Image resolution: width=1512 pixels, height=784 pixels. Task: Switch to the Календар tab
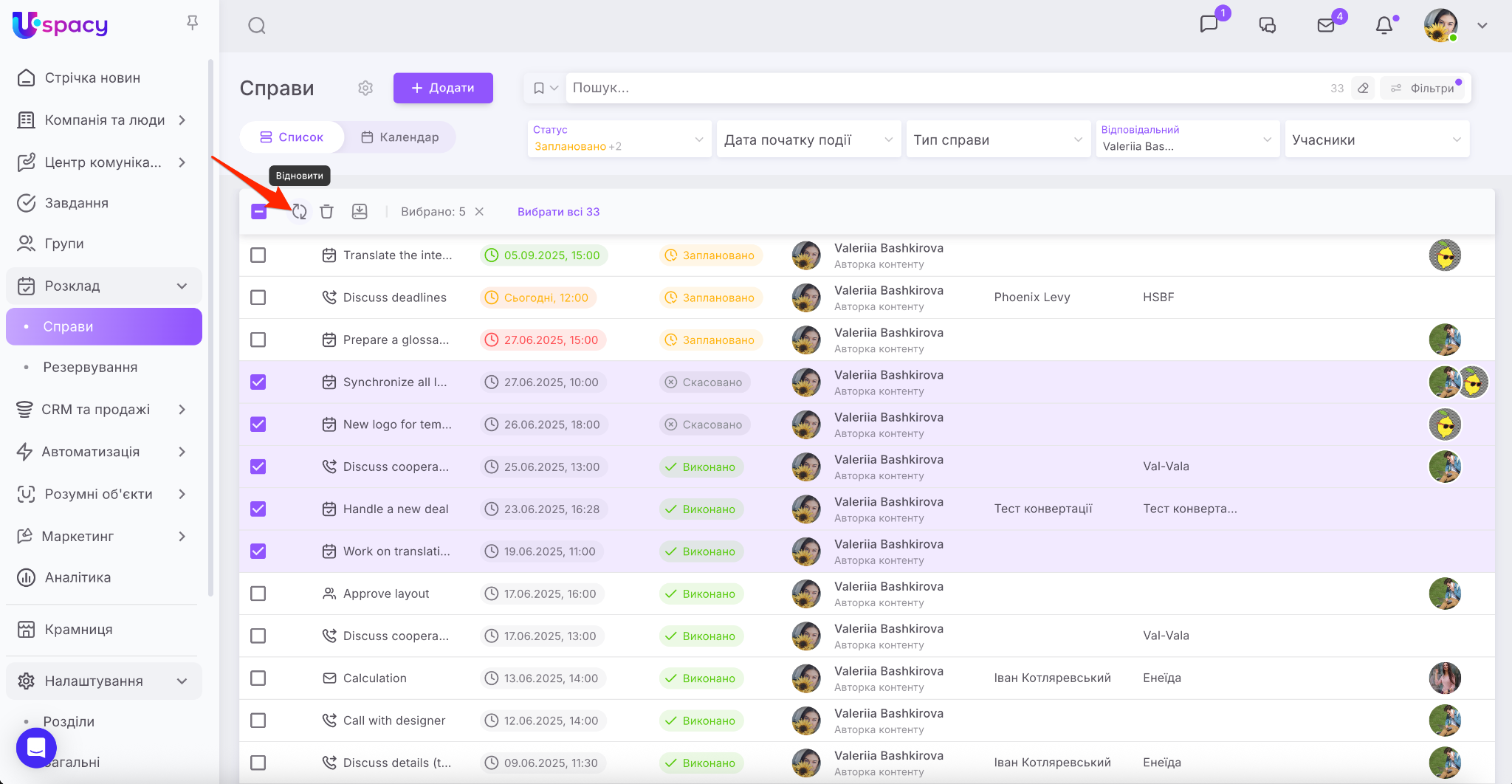pos(400,137)
